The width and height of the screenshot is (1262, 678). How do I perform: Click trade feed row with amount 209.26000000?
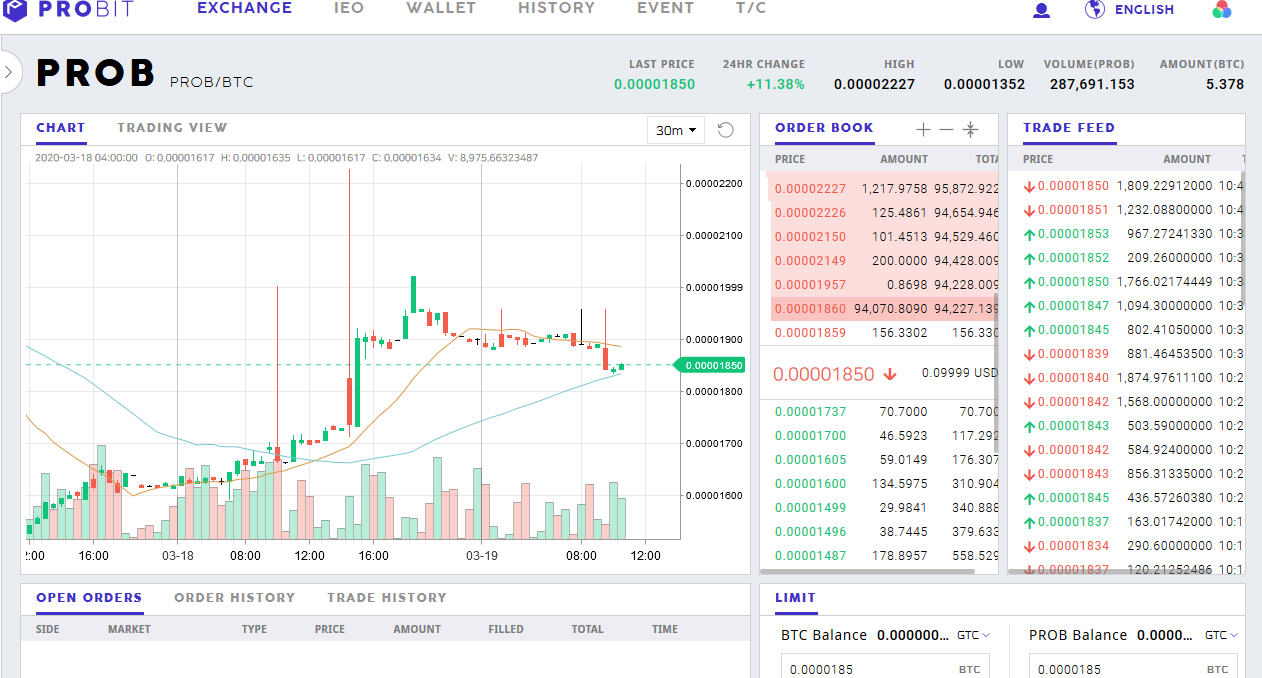(1127, 257)
